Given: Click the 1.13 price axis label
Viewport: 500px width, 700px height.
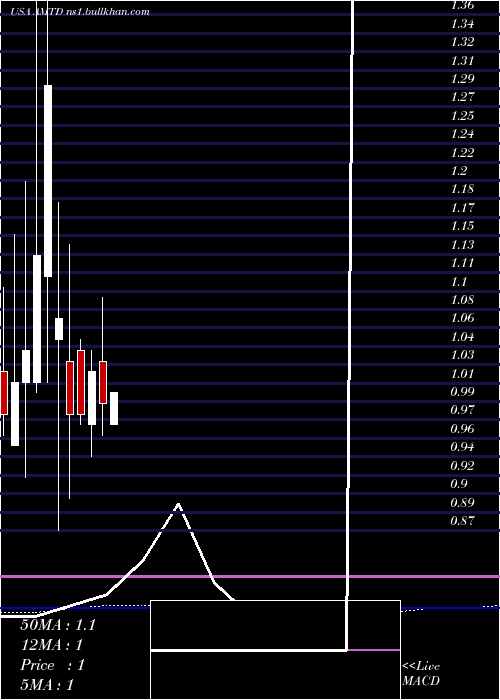Looking at the screenshot, I should tap(462, 245).
